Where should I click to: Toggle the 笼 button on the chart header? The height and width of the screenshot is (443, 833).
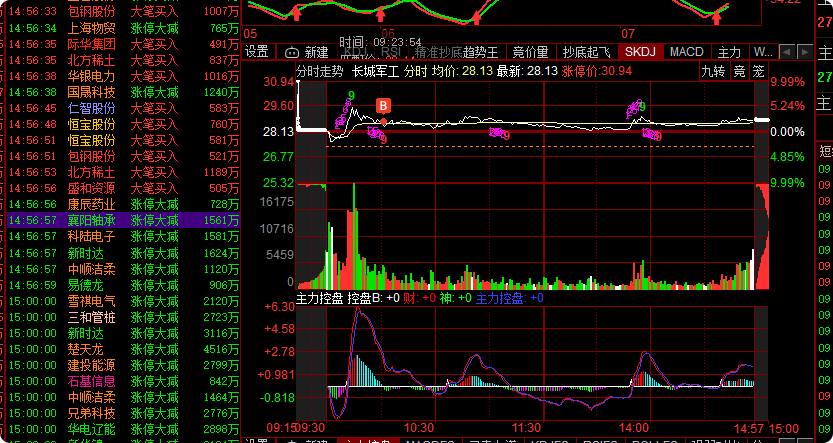click(x=758, y=71)
